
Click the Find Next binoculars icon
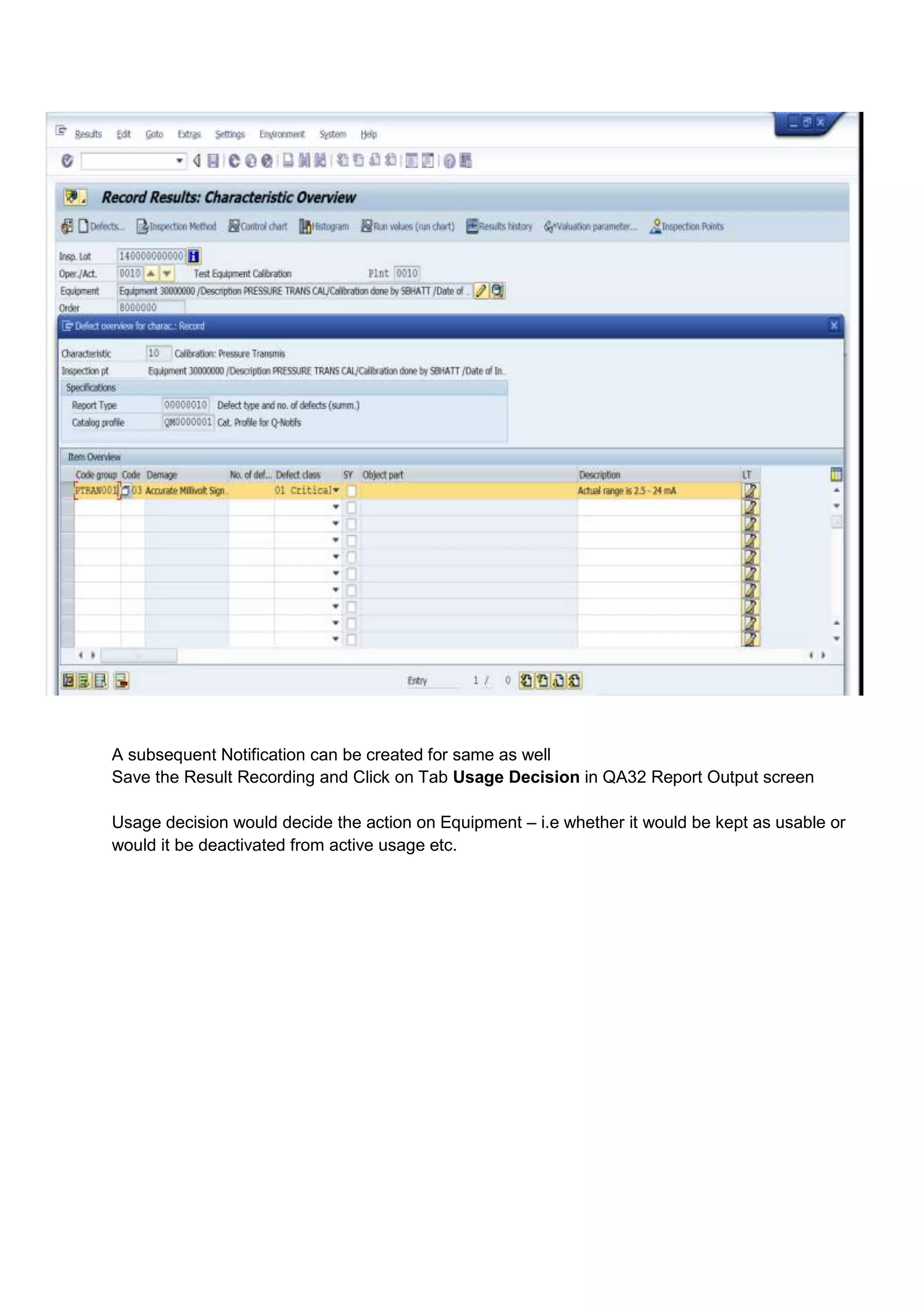pos(320,161)
